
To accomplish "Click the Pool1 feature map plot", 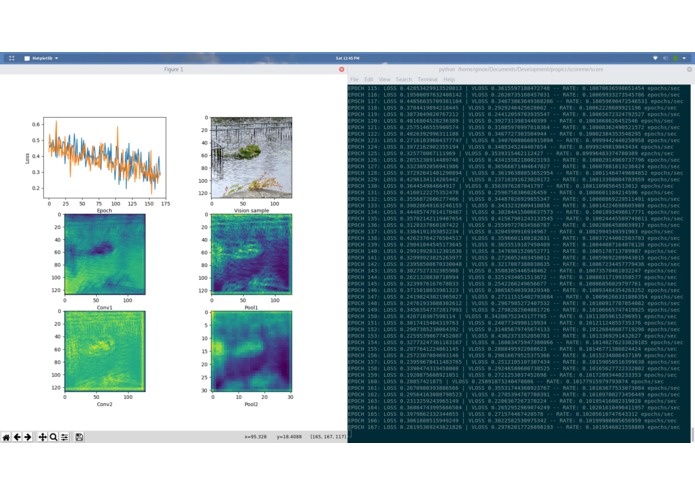I will click(x=252, y=254).
